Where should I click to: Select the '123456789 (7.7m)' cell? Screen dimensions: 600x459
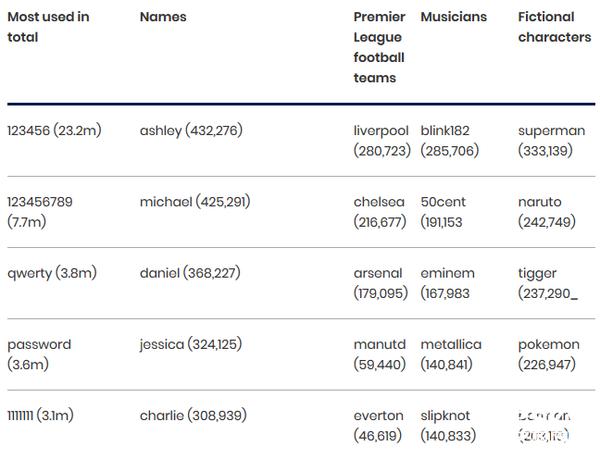coord(40,212)
